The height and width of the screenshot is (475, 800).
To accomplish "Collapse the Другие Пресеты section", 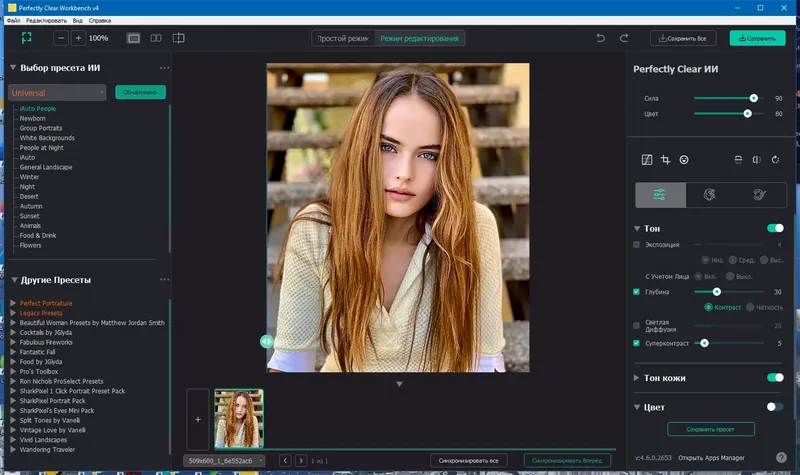I will pos(13,280).
